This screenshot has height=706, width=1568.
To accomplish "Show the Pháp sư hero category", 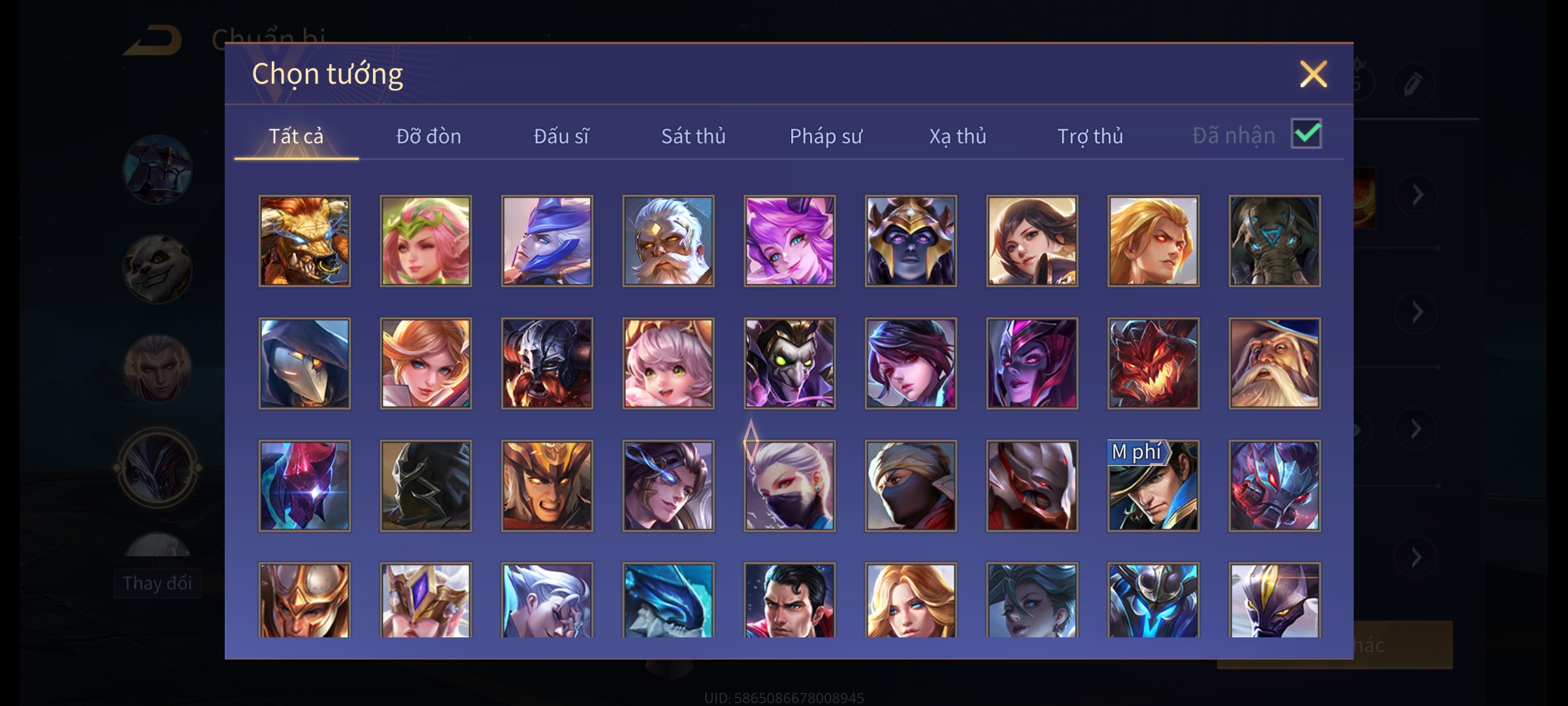I will click(x=826, y=136).
